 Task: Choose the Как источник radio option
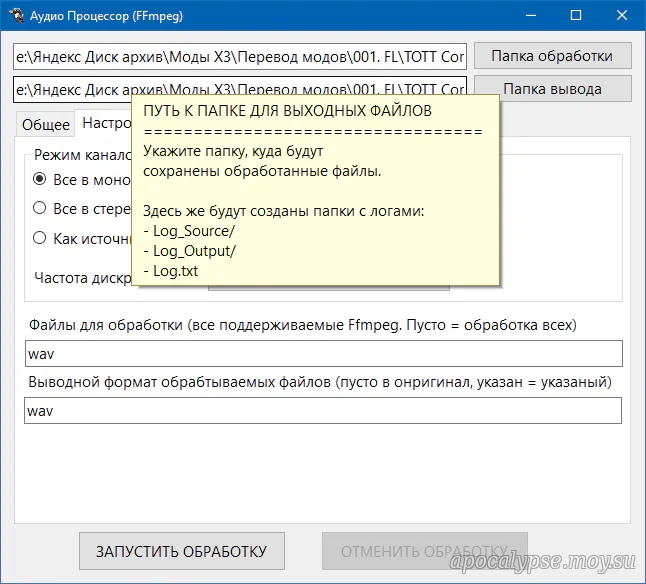(40, 238)
